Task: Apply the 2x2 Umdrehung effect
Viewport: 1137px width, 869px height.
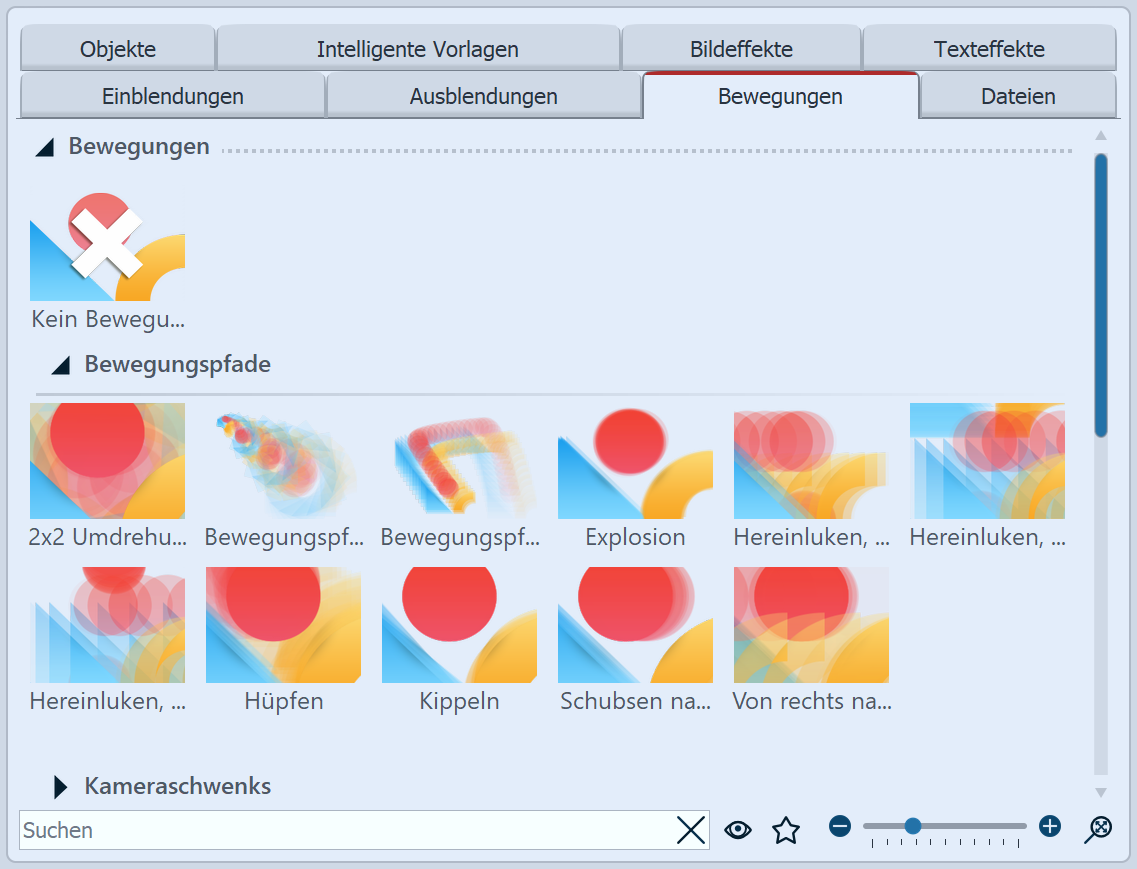Action: pos(107,460)
